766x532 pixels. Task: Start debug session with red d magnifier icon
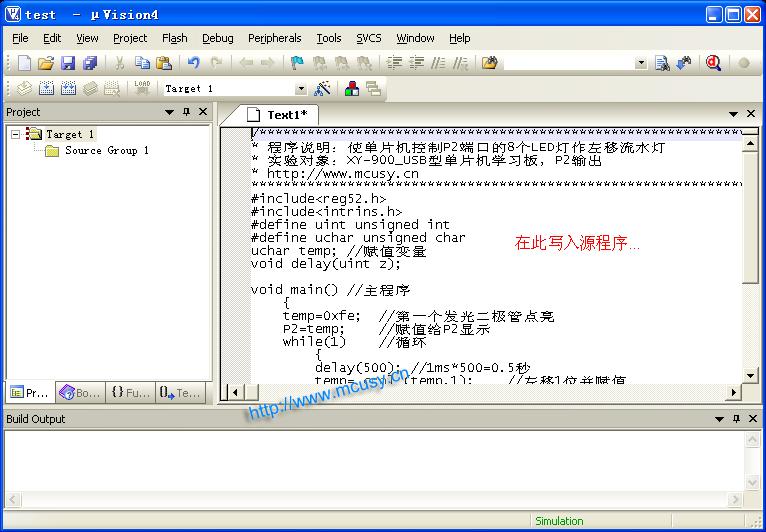pos(714,63)
